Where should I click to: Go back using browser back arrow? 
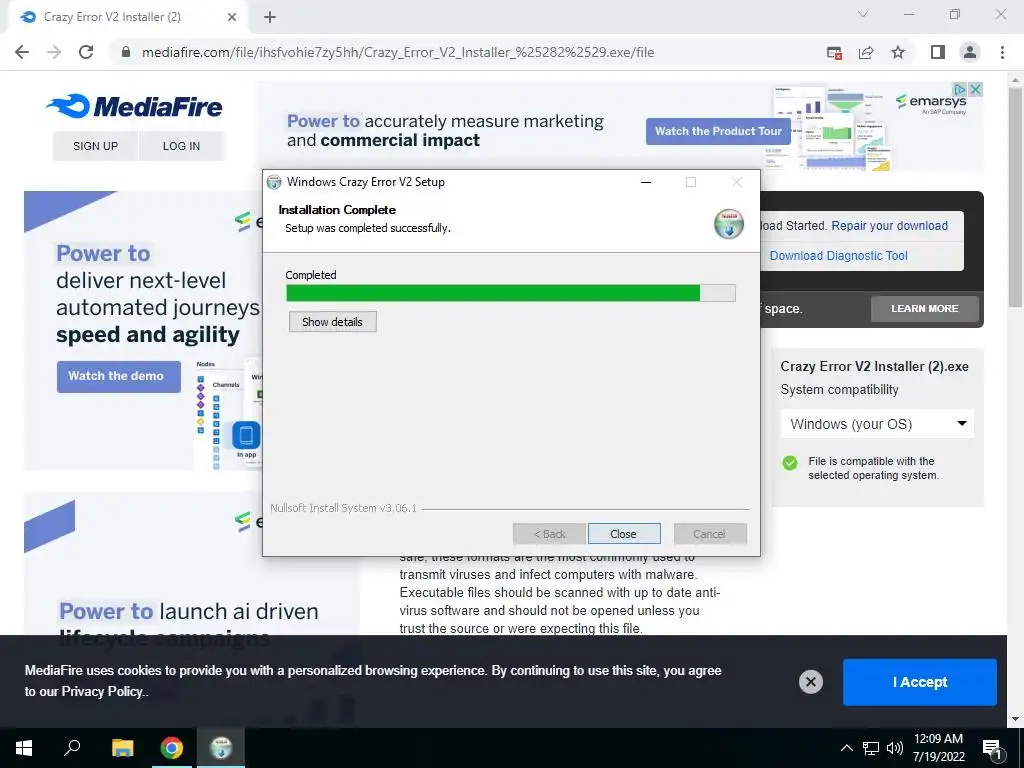point(22,52)
